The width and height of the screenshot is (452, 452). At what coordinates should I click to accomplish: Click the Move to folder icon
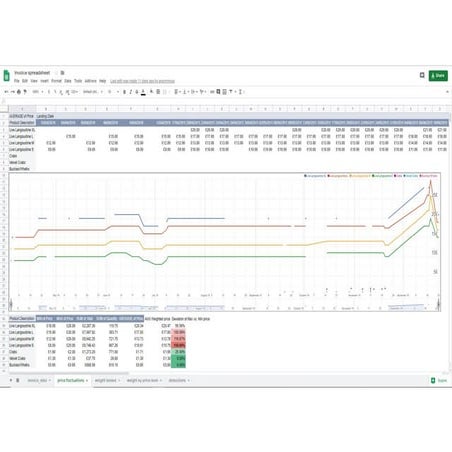62,73
